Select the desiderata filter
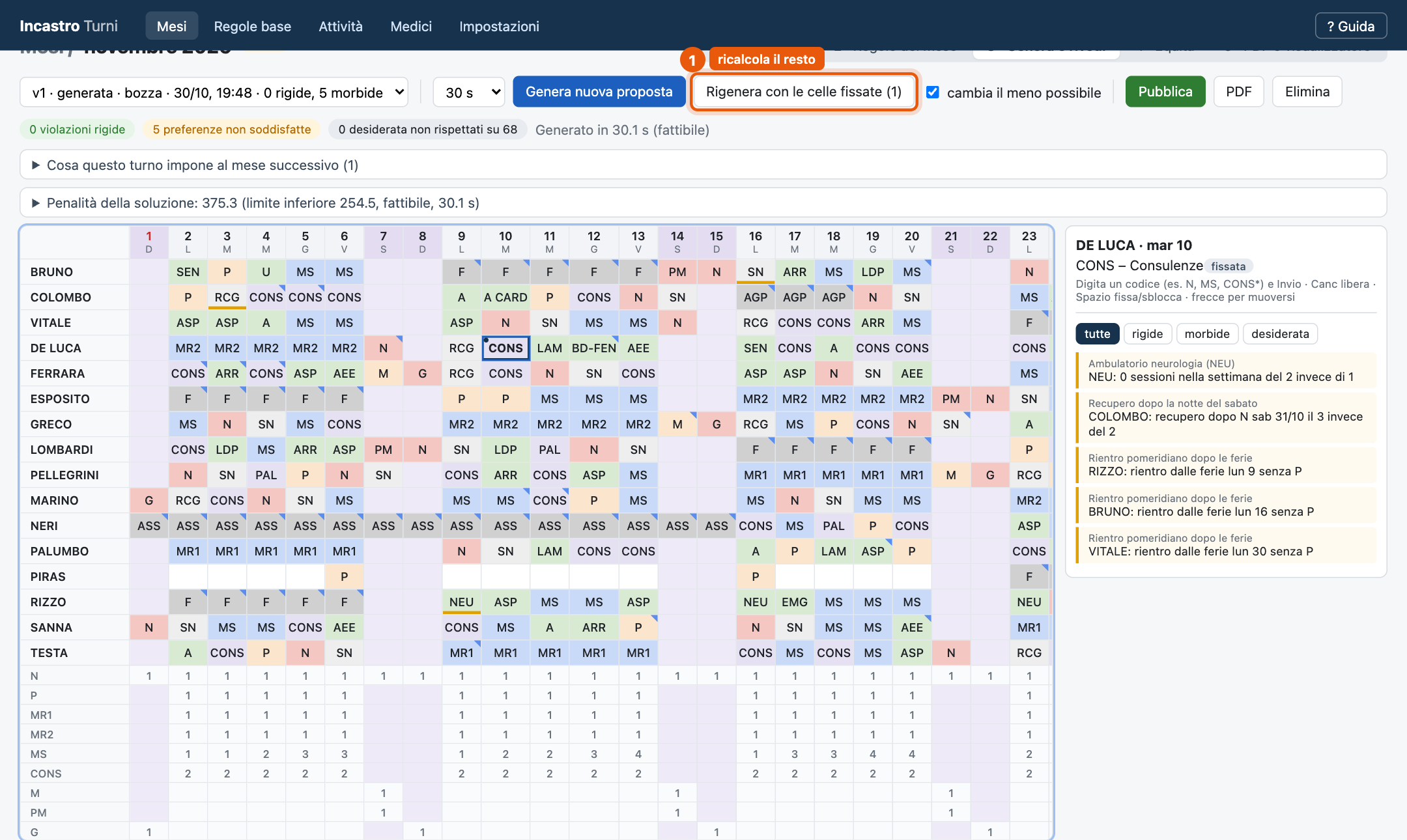Image resolution: width=1407 pixels, height=840 pixels. click(x=1280, y=333)
